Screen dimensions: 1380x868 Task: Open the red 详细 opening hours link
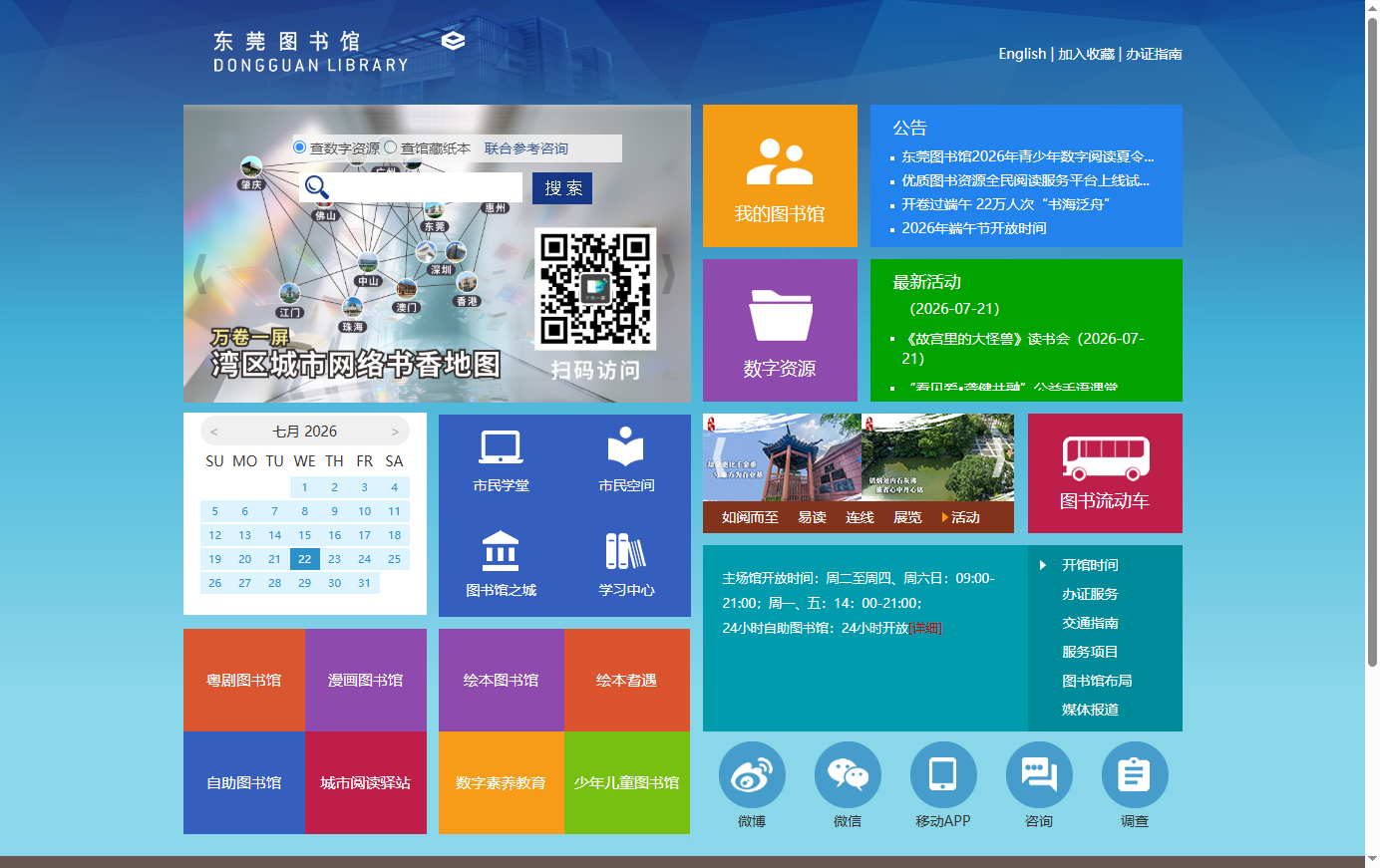925,628
